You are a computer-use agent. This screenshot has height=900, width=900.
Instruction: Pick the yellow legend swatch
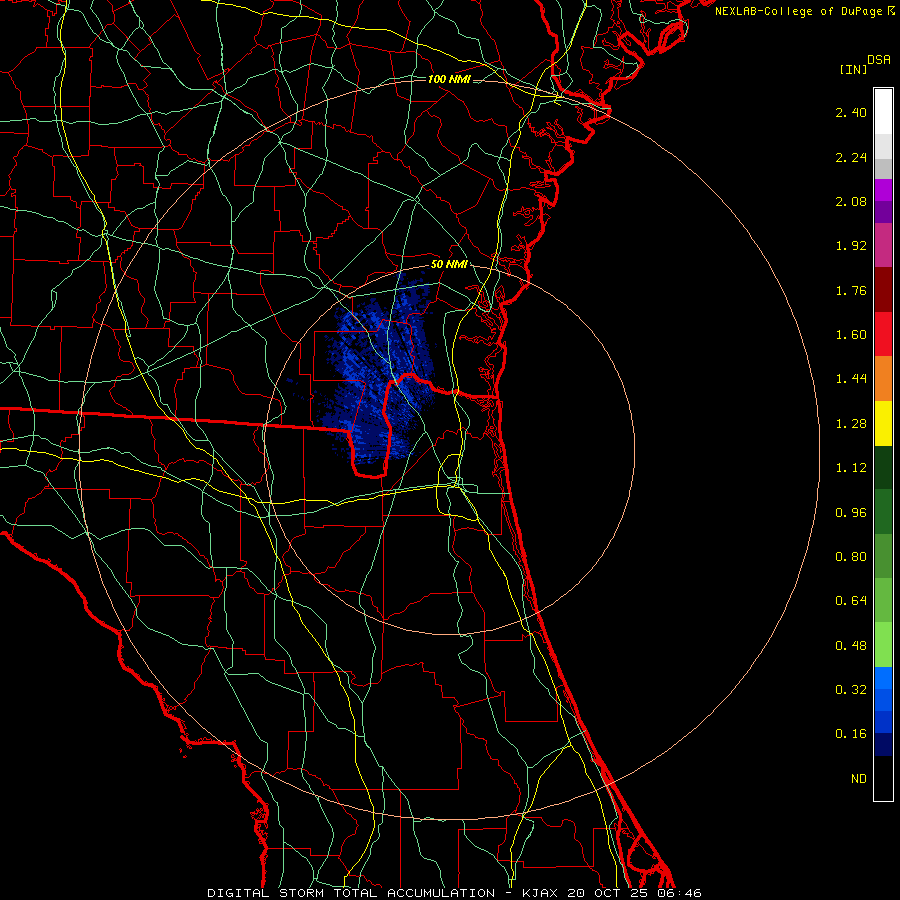pyautogui.click(x=883, y=423)
